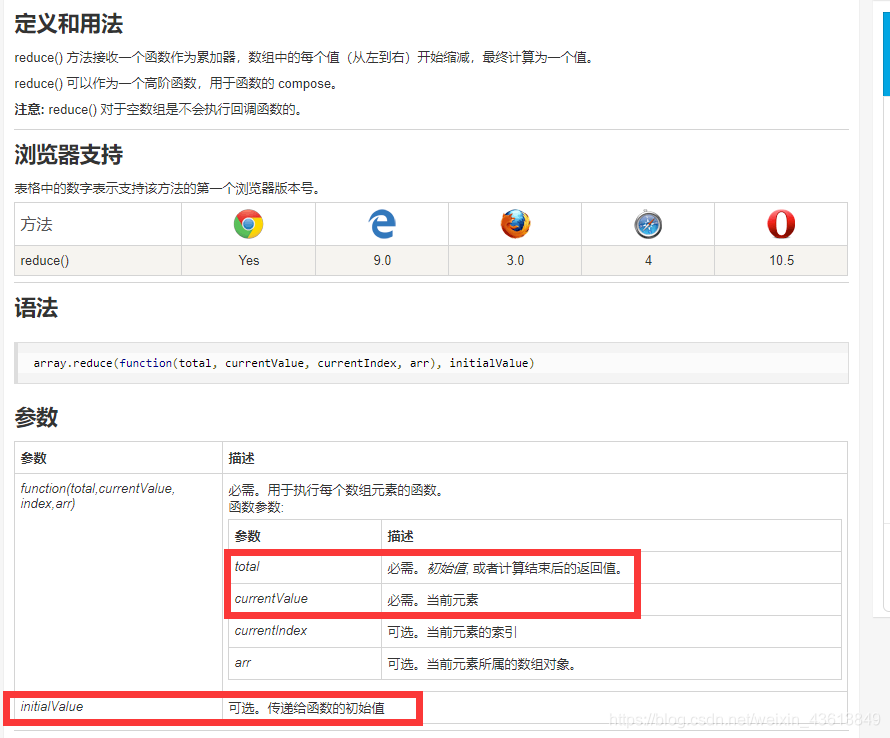Select the reduce() cell in the support table

click(45, 260)
